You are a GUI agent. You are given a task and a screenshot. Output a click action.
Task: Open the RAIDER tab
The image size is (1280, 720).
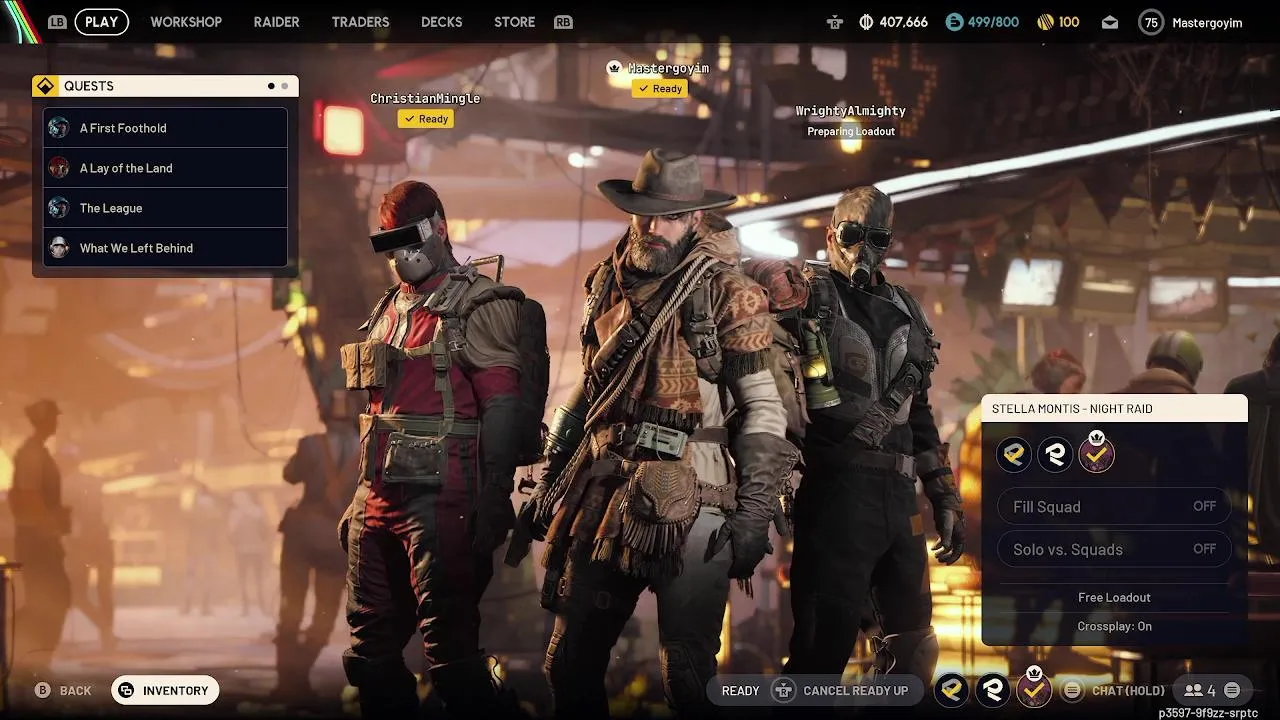[276, 22]
